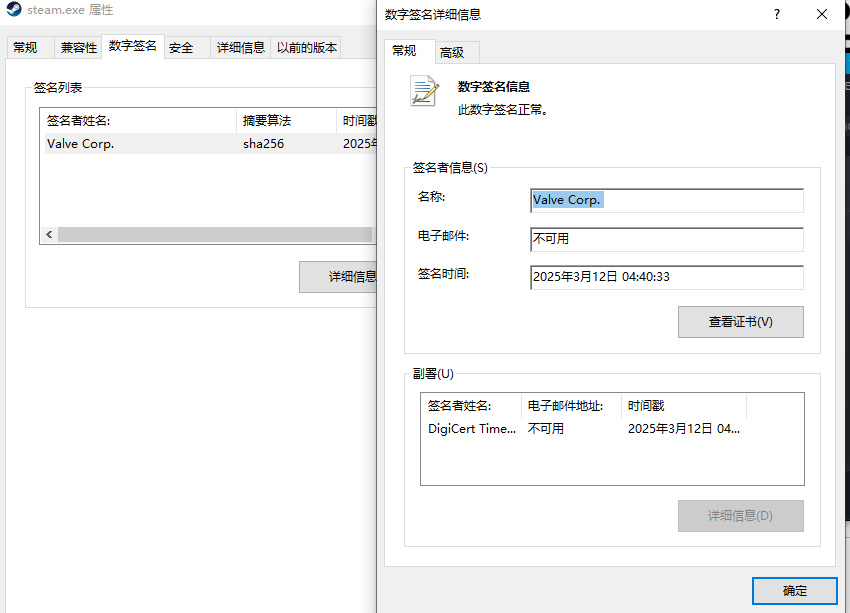Click the 不可用 cell in countersignature row
Image resolution: width=850 pixels, height=613 pixels.
pyautogui.click(x=546, y=429)
